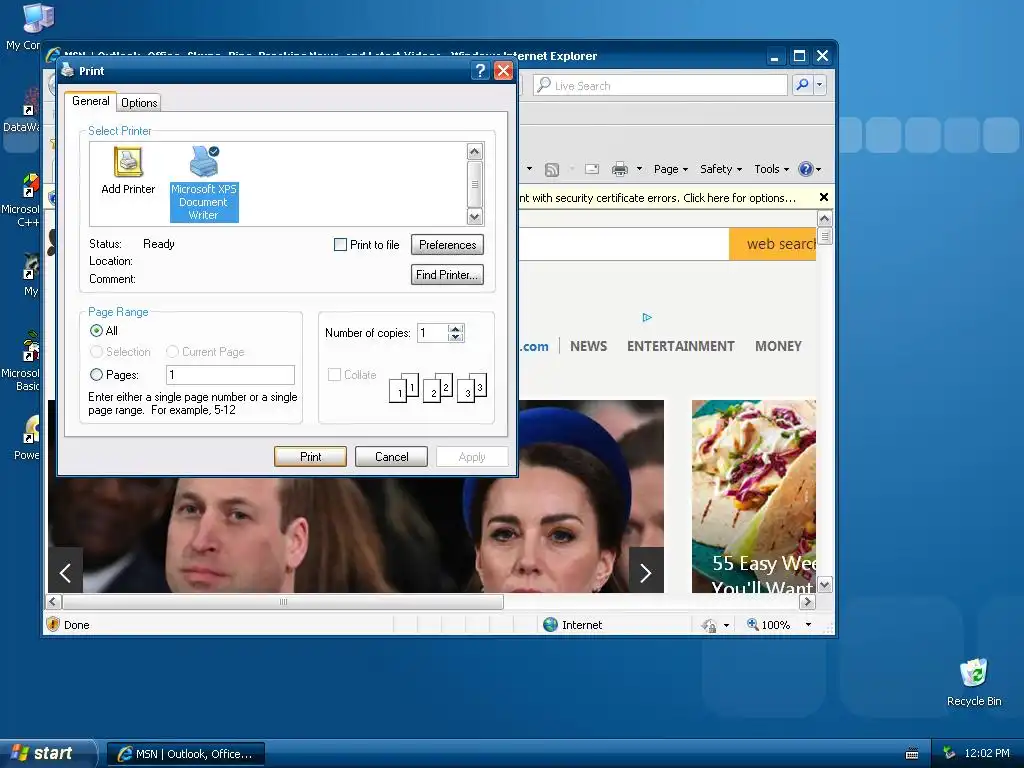
Task: Increase number of copies with up arrow
Action: 456,328
